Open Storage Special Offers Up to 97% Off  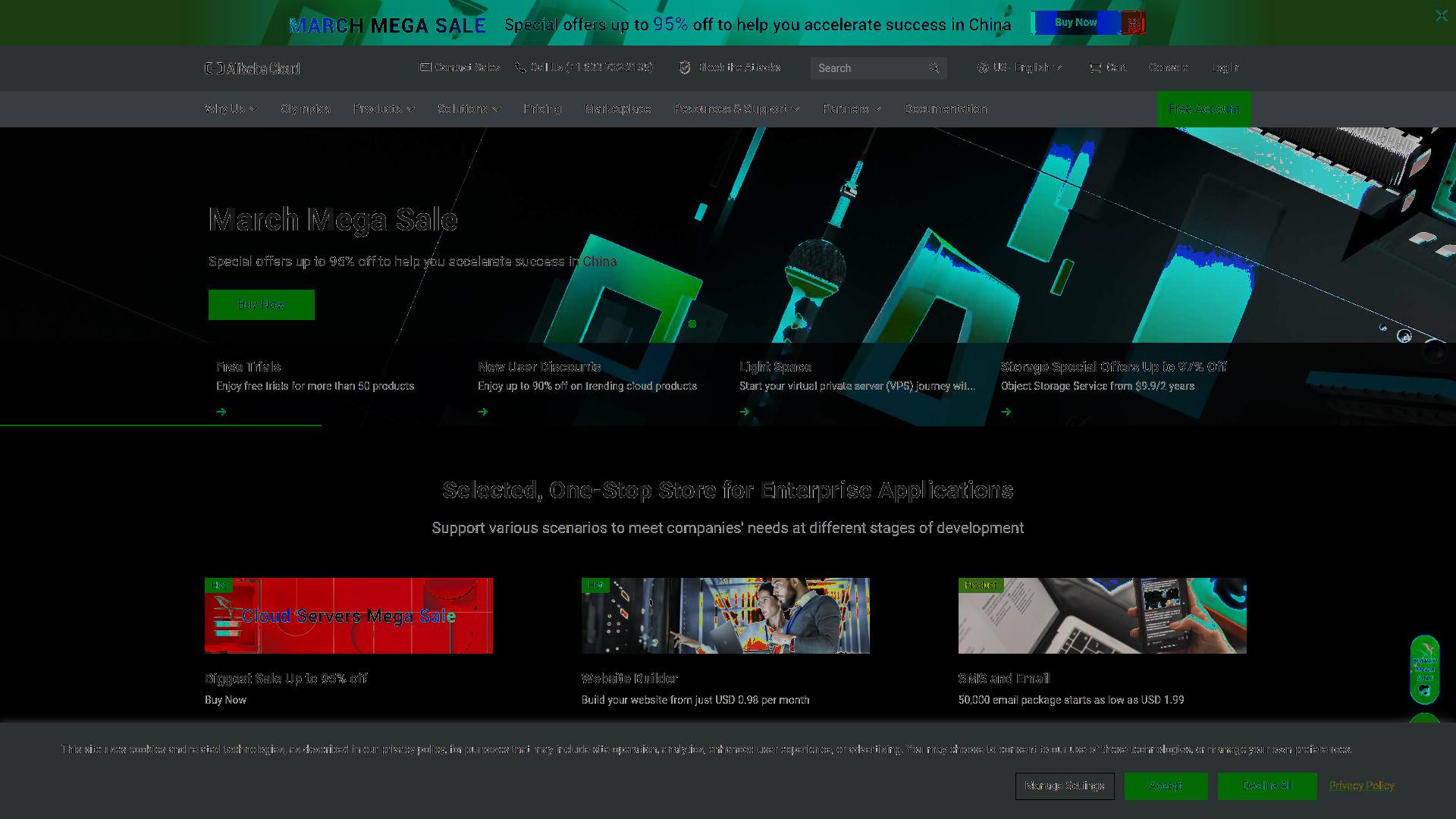coord(1113,366)
